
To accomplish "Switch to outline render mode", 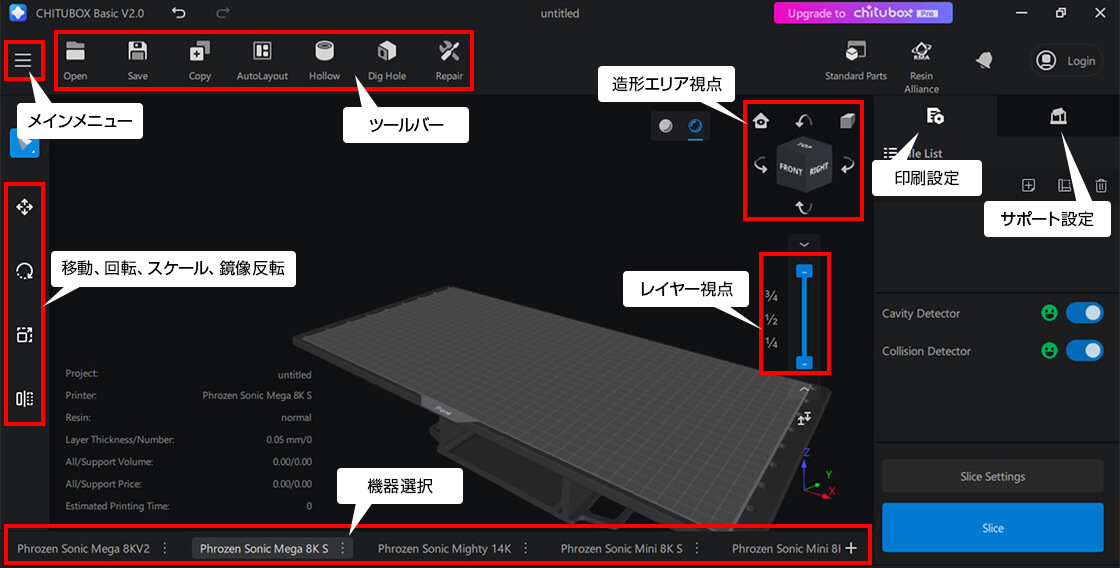I will coord(695,126).
